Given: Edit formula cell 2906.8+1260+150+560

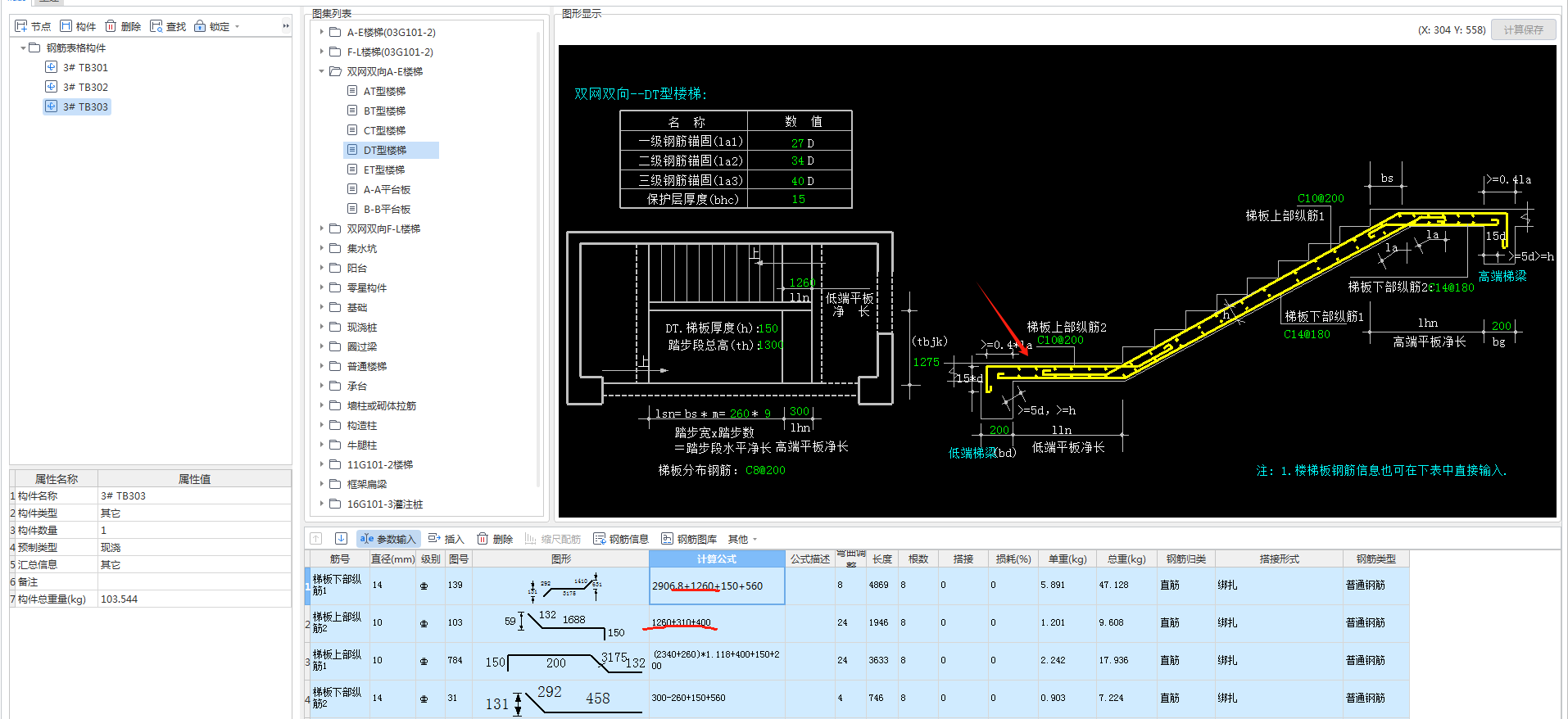Looking at the screenshot, I should [x=717, y=586].
